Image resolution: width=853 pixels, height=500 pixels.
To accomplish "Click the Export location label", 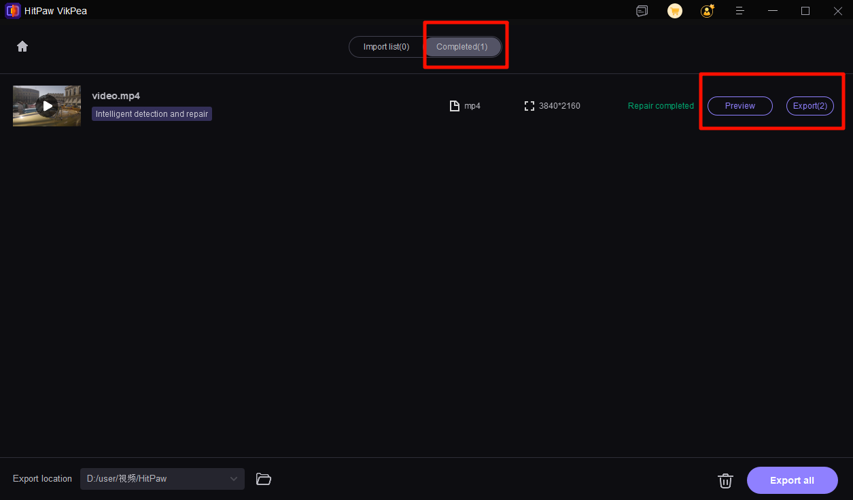I will [x=42, y=479].
